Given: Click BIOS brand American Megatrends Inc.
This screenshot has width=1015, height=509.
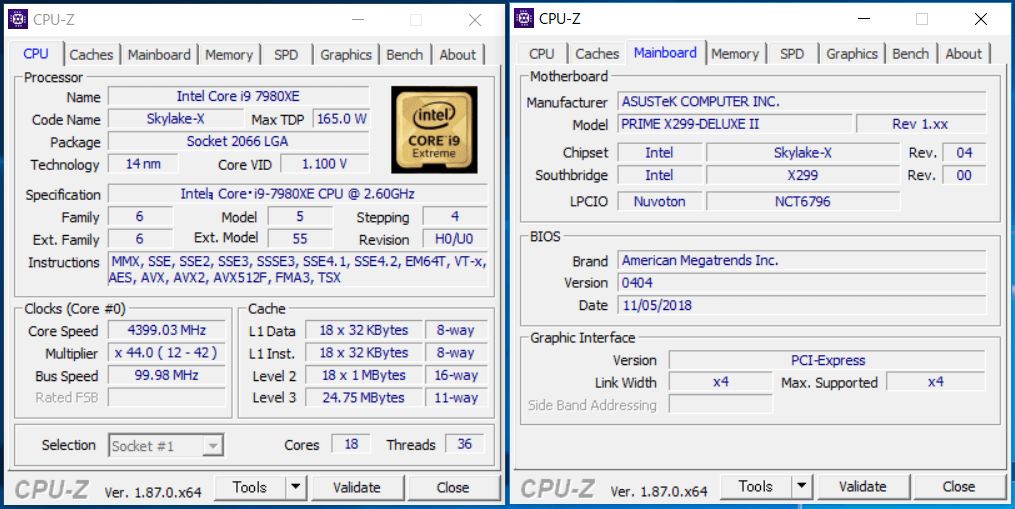Looking at the screenshot, I should tap(802, 260).
